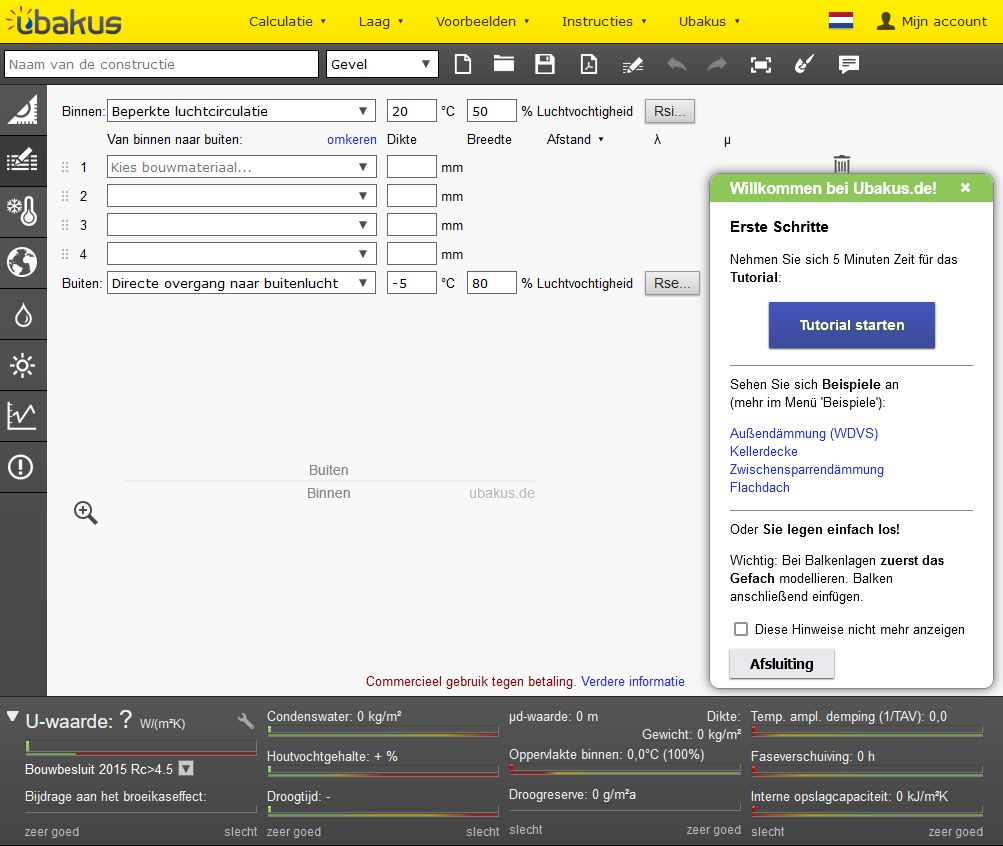
Task: Open the sun sidebar panel
Action: click(x=22, y=366)
